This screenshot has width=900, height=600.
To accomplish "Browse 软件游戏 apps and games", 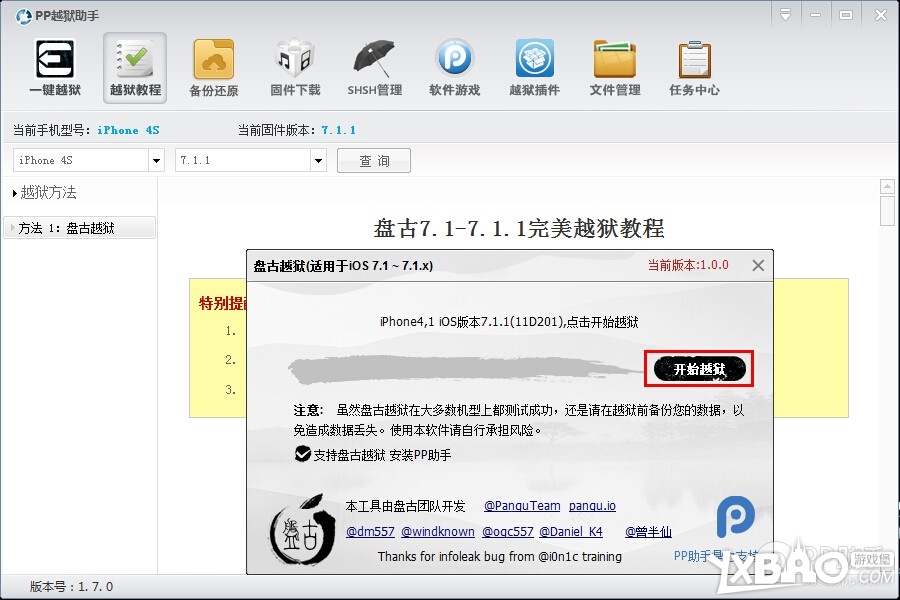I will pos(454,65).
